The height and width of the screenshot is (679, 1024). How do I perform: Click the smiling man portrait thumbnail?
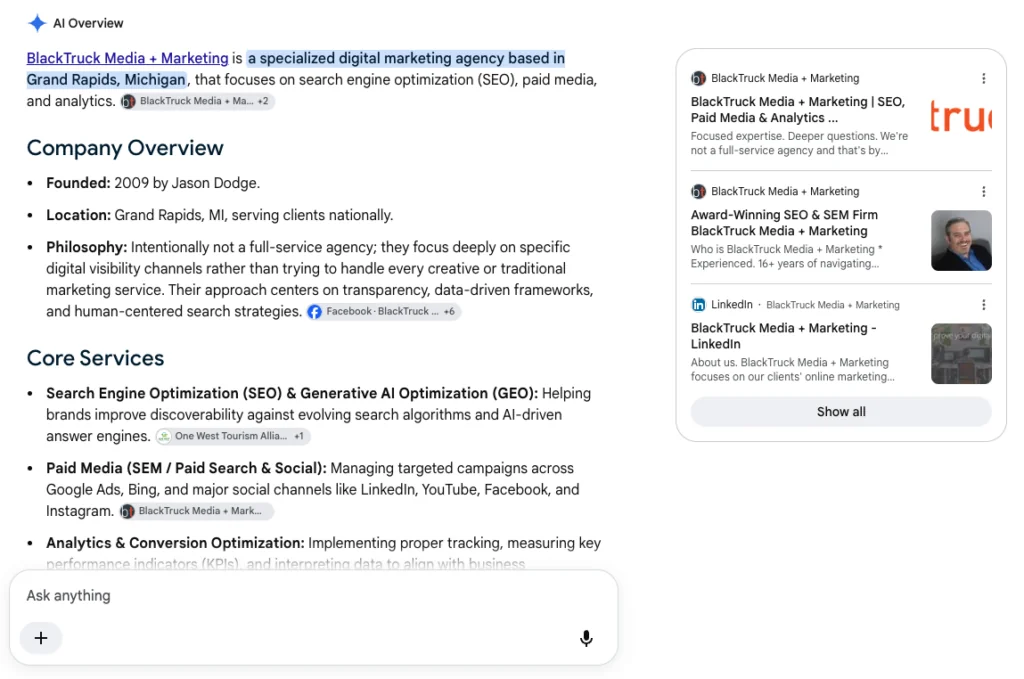pyautogui.click(x=961, y=240)
